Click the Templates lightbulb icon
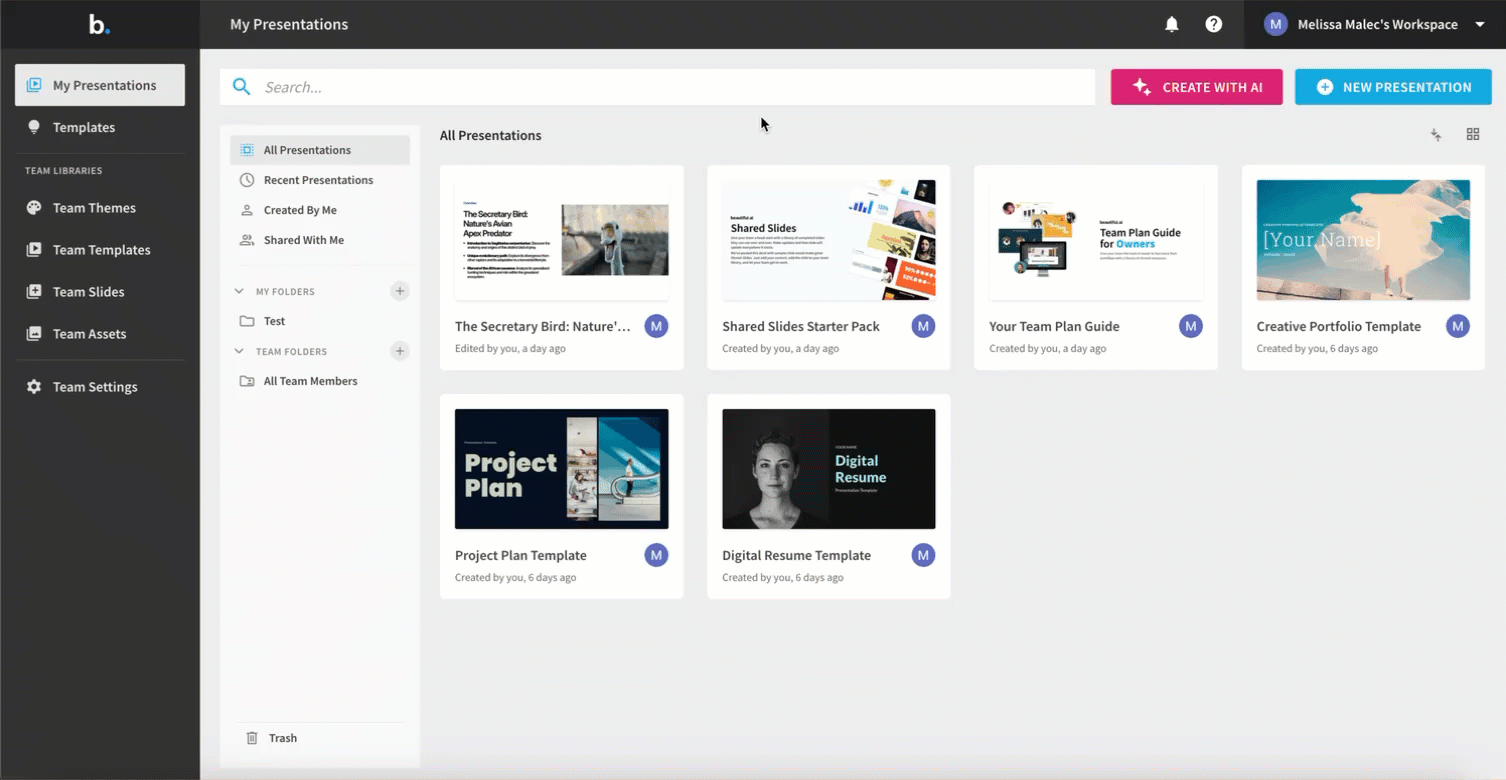The height and width of the screenshot is (780, 1506). point(34,127)
